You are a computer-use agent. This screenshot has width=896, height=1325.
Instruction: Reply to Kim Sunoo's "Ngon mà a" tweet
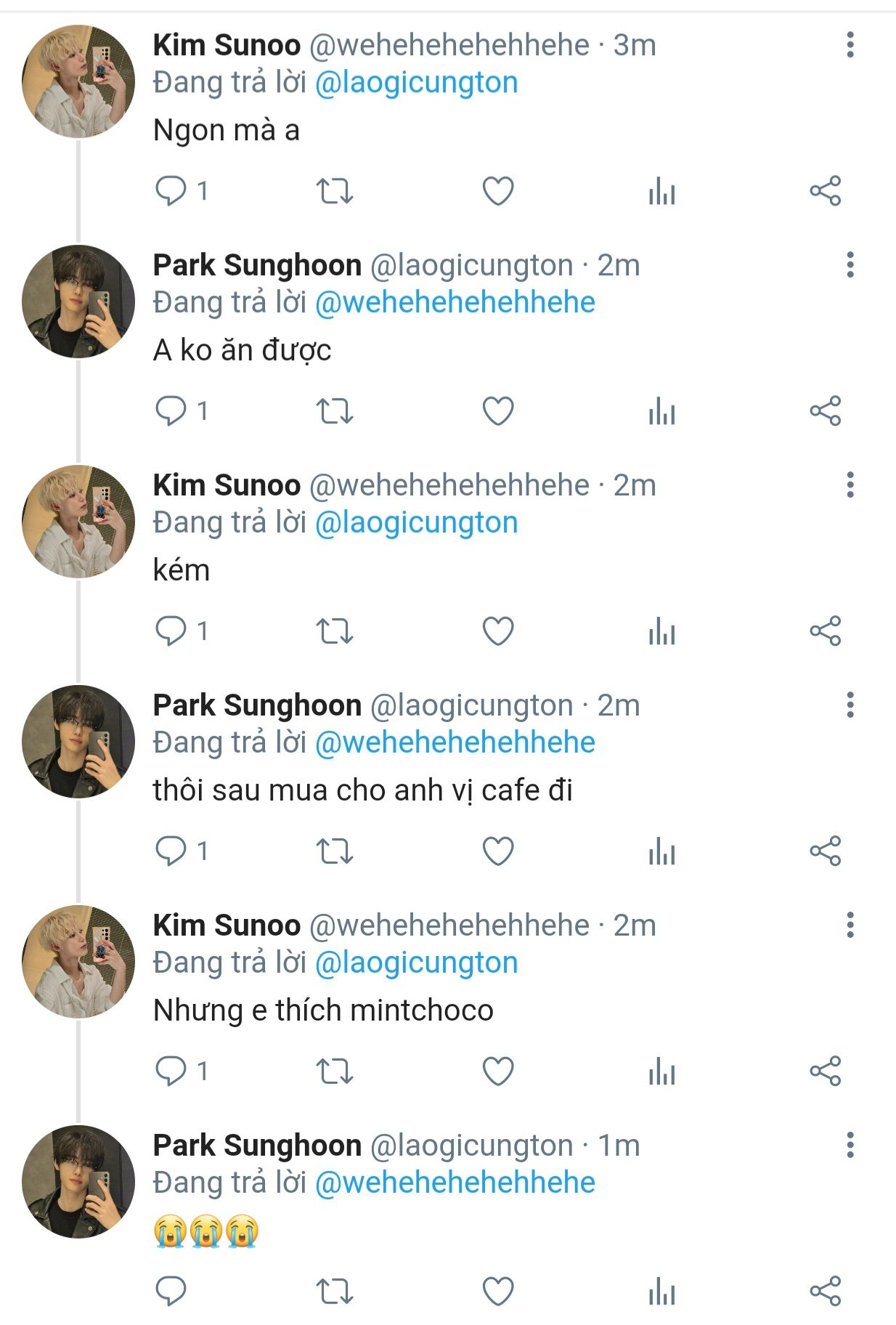[171, 191]
